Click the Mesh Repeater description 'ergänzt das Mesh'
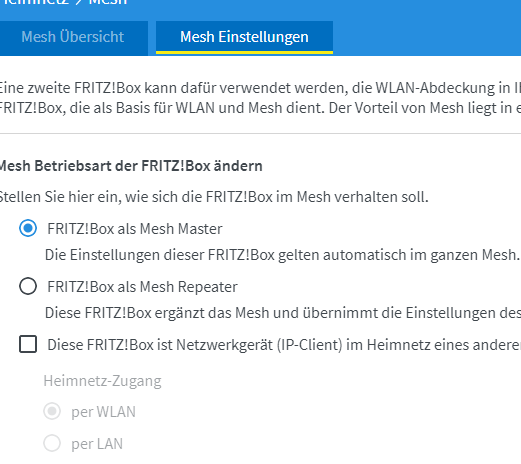This screenshot has height=464, width=521. [283, 313]
